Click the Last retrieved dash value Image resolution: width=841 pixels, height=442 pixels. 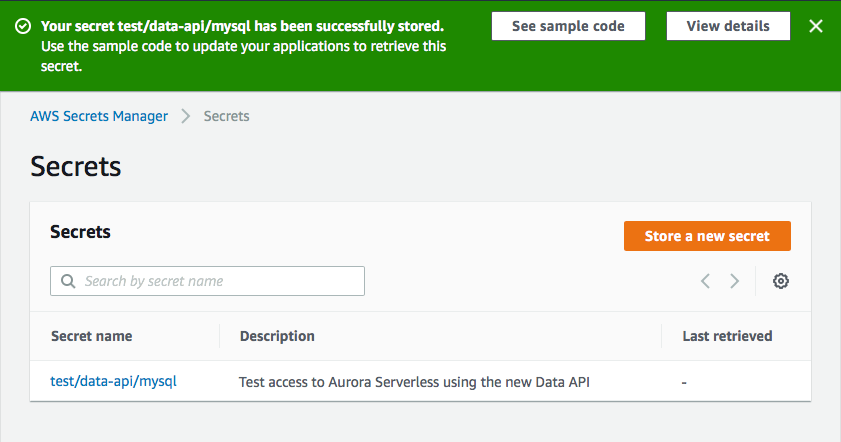pyautogui.click(x=684, y=382)
